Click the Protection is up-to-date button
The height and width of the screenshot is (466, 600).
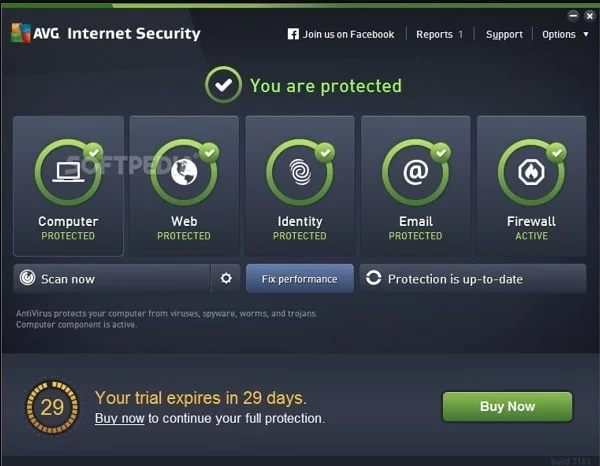(x=473, y=279)
